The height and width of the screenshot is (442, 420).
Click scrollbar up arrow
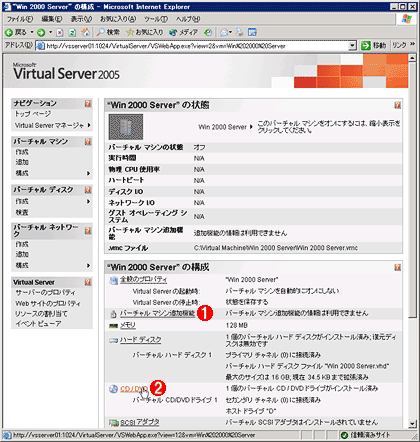point(412,58)
